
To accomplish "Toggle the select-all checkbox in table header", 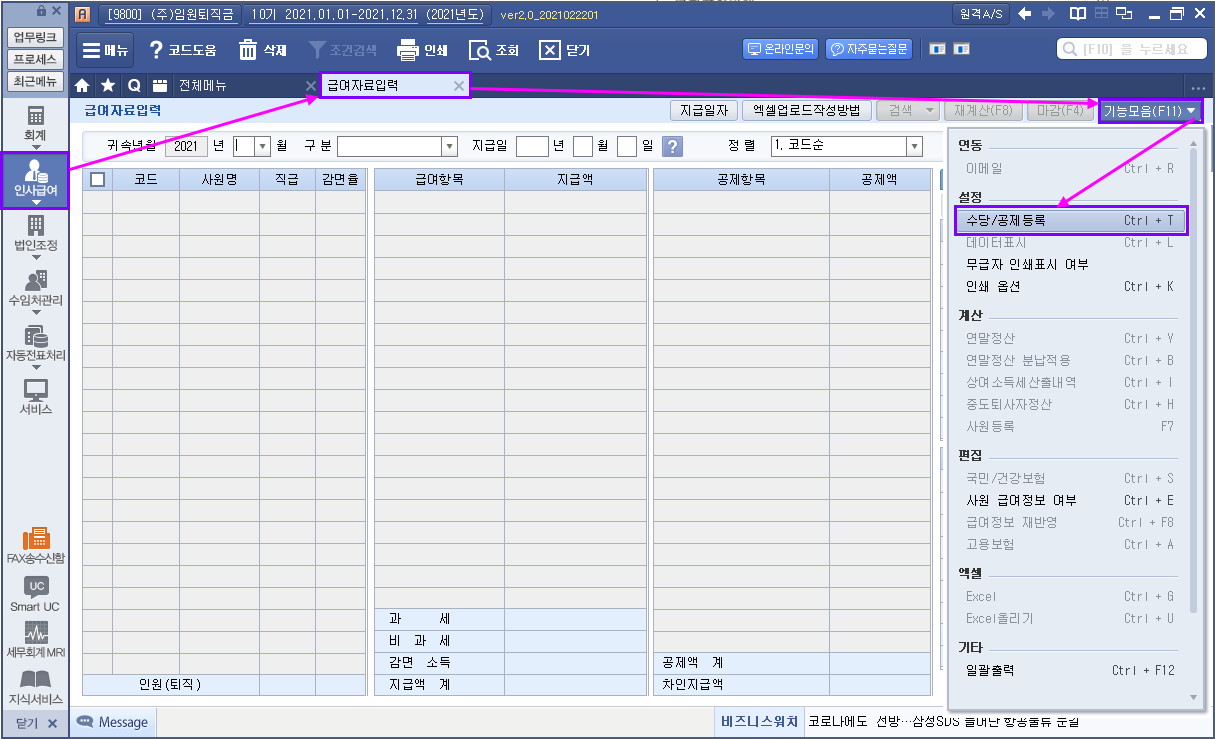I will [97, 180].
